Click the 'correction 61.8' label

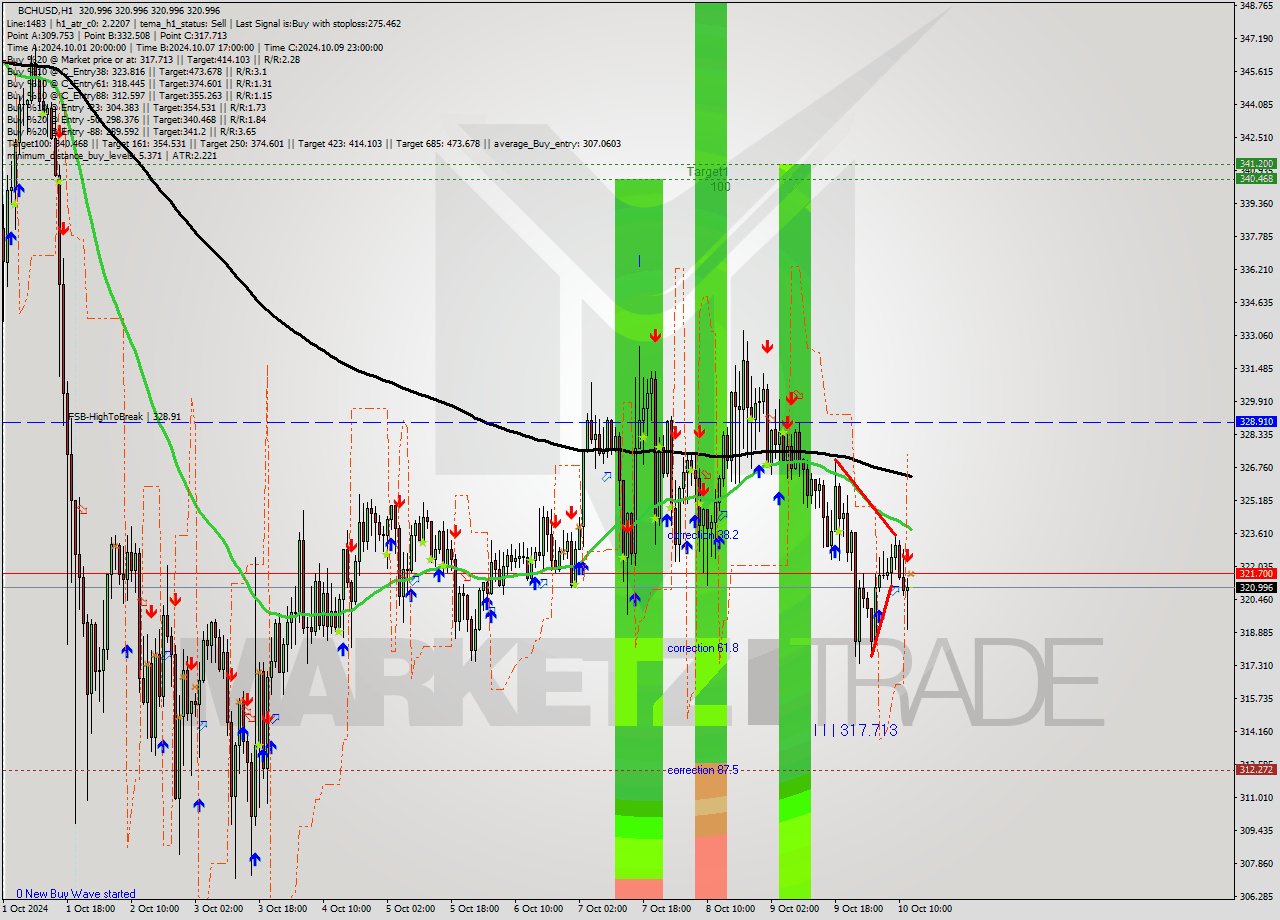pyautogui.click(x=703, y=648)
